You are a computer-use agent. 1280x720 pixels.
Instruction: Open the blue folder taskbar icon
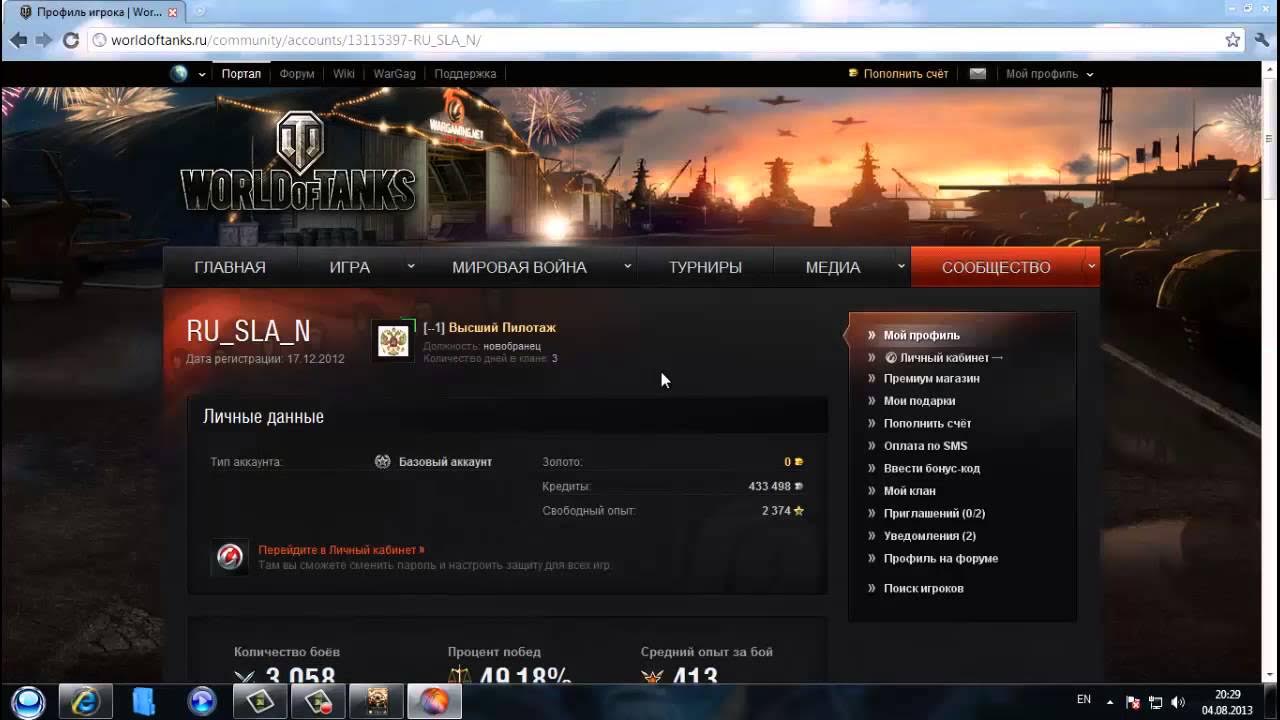pyautogui.click(x=144, y=701)
